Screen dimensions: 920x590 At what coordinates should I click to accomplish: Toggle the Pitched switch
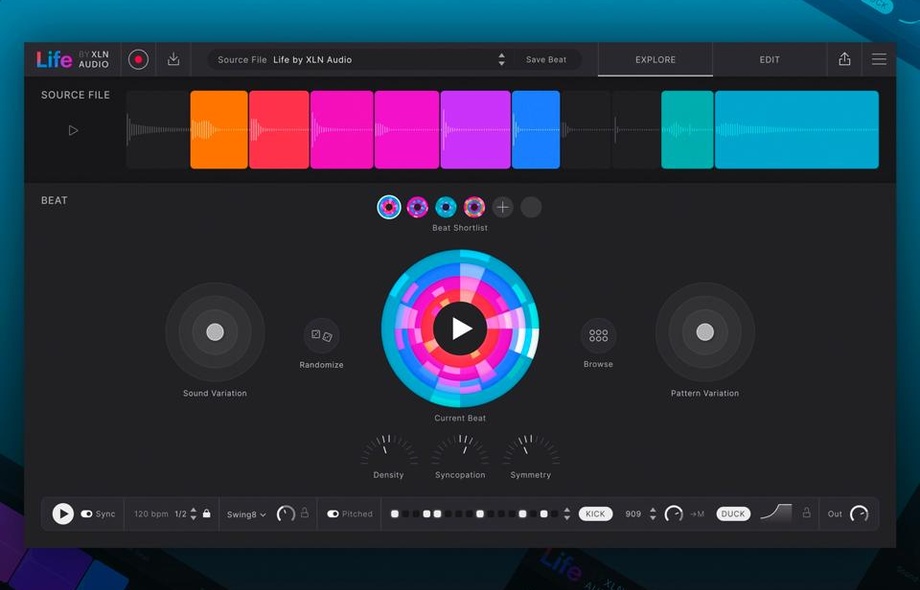333,514
